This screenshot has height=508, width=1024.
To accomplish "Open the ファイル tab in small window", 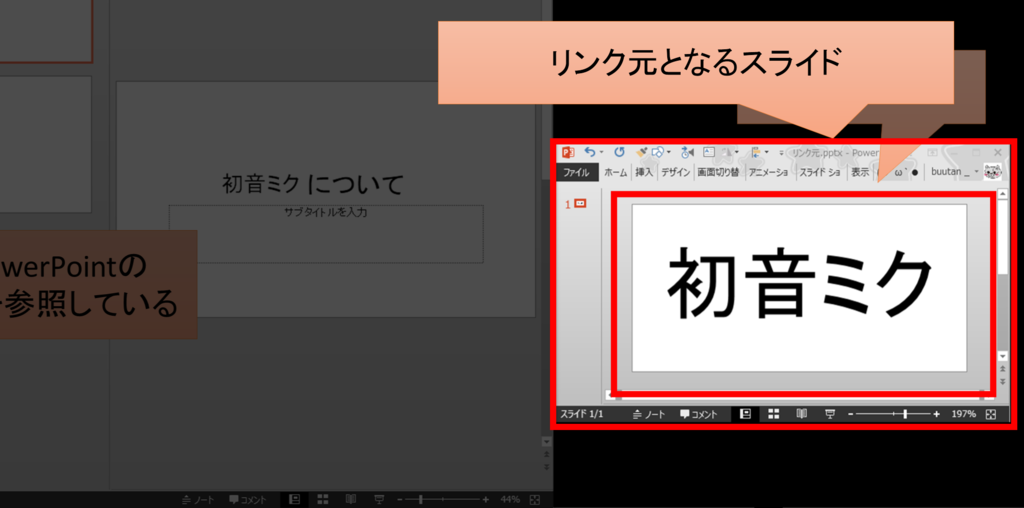I will pyautogui.click(x=576, y=172).
